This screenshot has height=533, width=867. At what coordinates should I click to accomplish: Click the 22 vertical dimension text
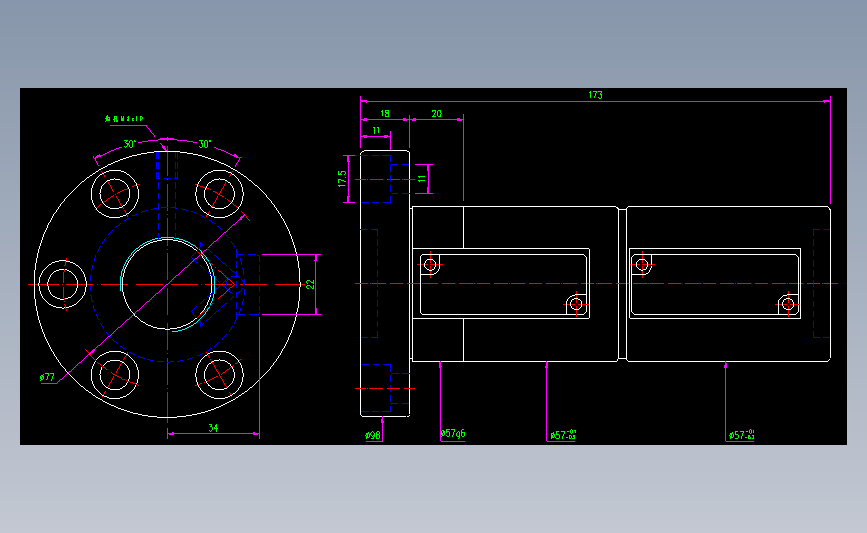[310, 284]
